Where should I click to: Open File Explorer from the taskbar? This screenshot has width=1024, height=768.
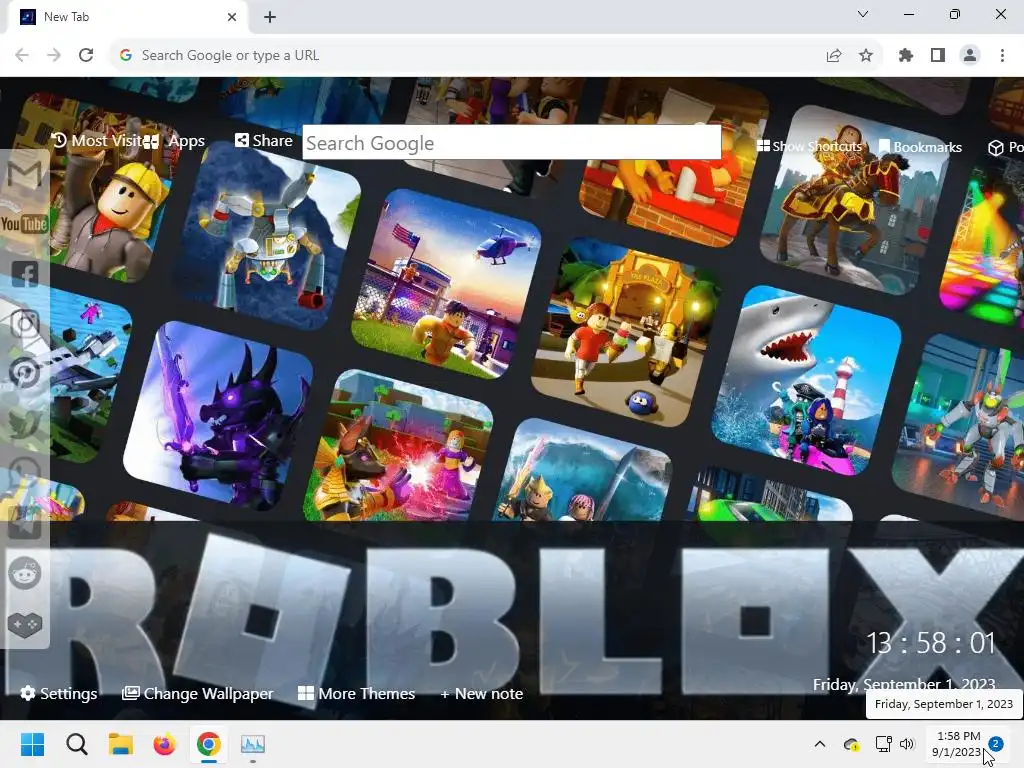pos(121,744)
